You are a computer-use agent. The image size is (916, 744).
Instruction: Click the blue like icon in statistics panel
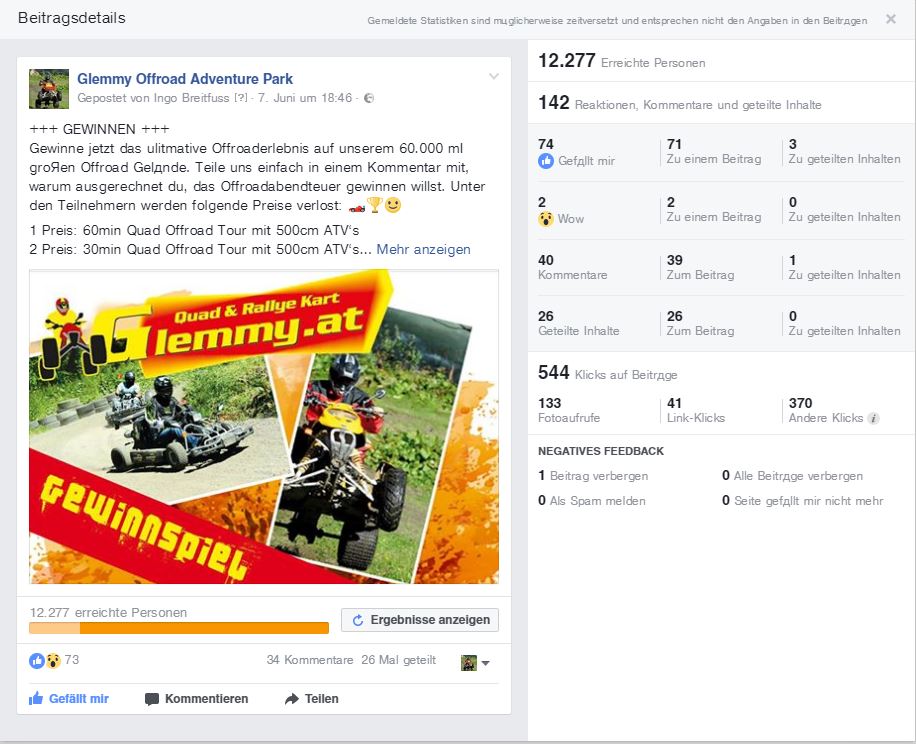pyautogui.click(x=546, y=161)
